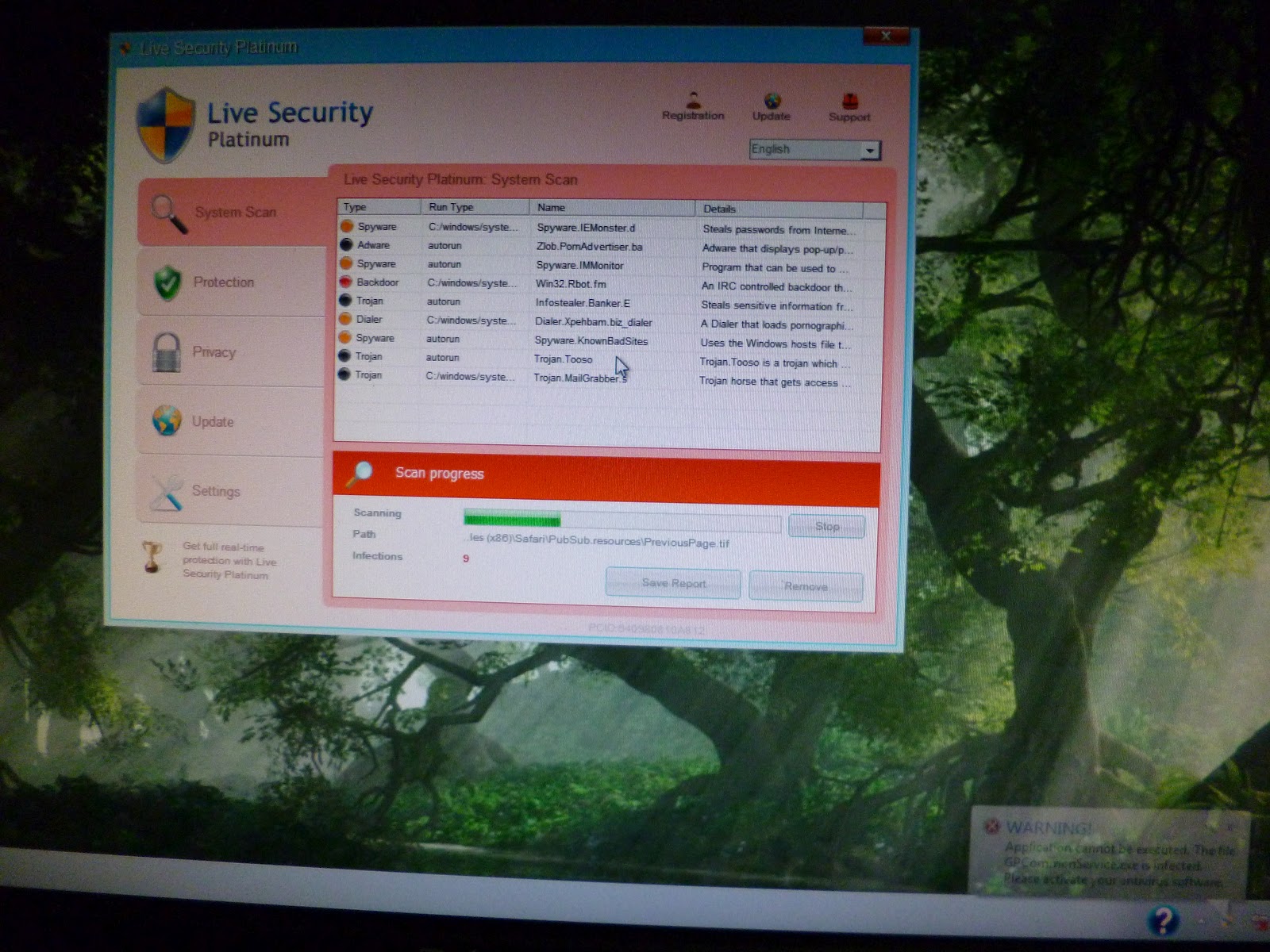Click the icon beside Spyware.KnownBadSites row
This screenshot has width=1270, height=952.
(344, 337)
